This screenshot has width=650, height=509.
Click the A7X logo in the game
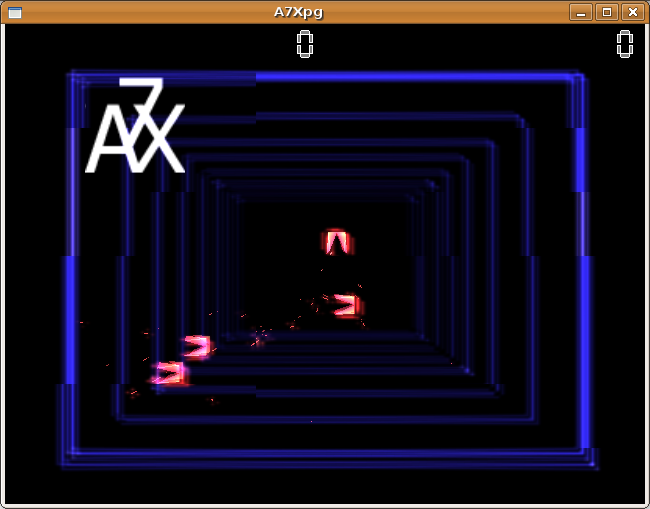[x=135, y=125]
